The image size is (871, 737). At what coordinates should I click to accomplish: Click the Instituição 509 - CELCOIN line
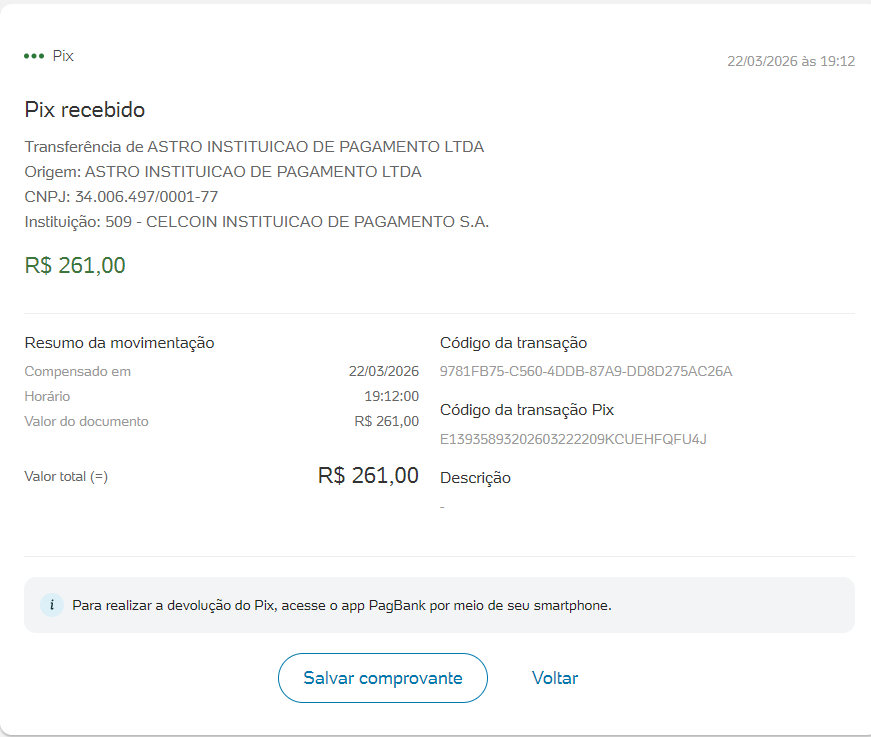coord(257,221)
